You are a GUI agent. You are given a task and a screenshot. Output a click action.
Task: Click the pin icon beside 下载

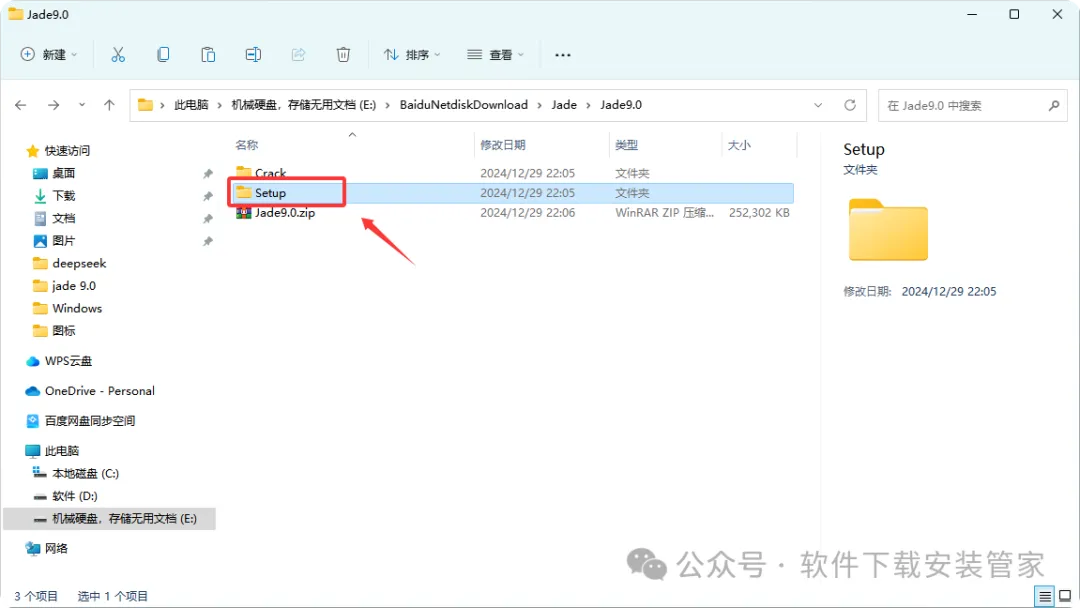coord(207,196)
